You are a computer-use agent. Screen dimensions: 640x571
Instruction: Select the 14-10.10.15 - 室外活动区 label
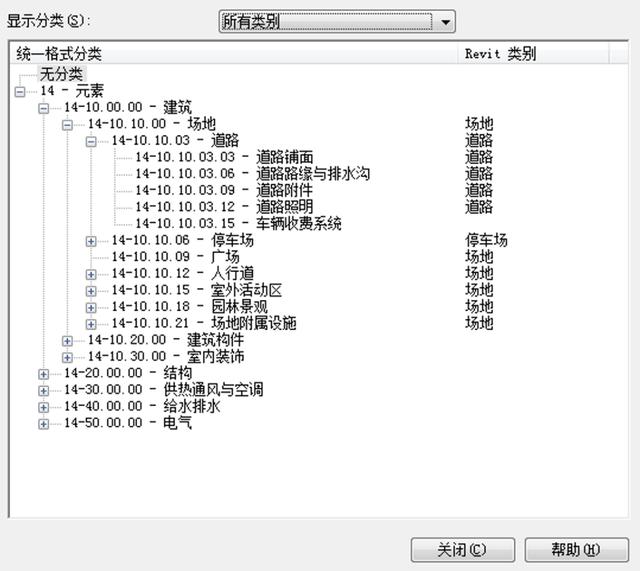click(197, 290)
